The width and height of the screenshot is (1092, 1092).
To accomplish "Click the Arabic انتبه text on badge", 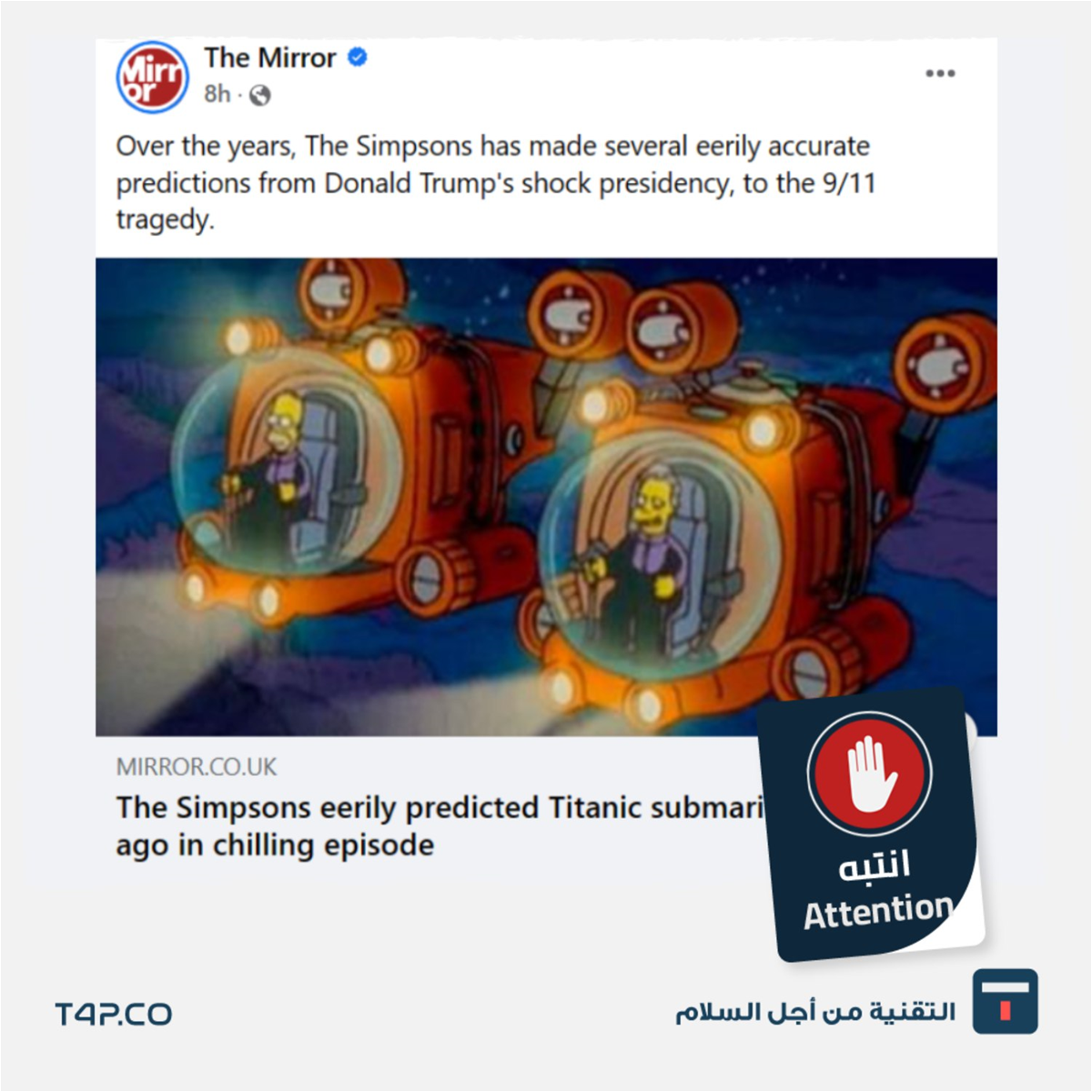I will coord(874,864).
